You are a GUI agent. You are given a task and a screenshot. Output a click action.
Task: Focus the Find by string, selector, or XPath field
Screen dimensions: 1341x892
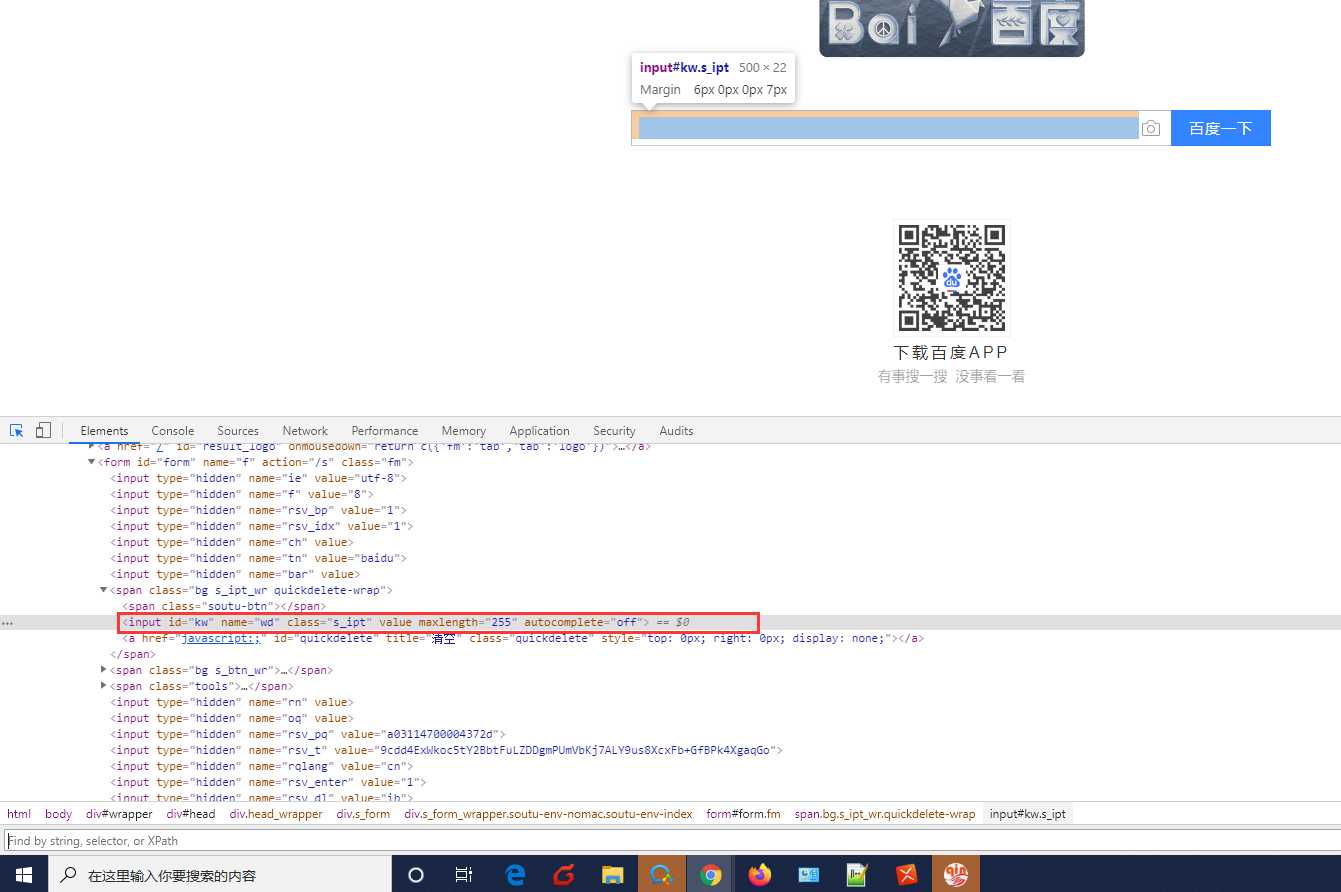point(670,841)
